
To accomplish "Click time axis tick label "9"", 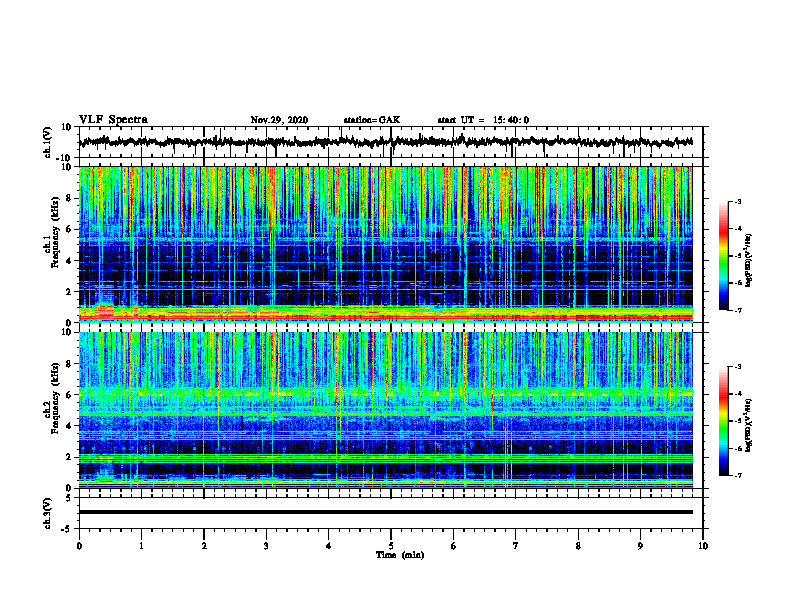I will click(640, 546).
